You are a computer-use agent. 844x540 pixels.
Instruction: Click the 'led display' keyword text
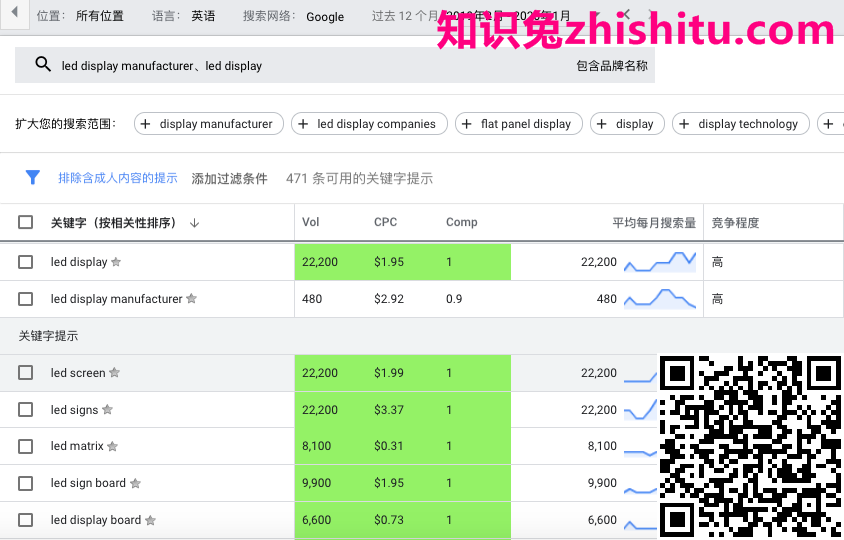[79, 262]
